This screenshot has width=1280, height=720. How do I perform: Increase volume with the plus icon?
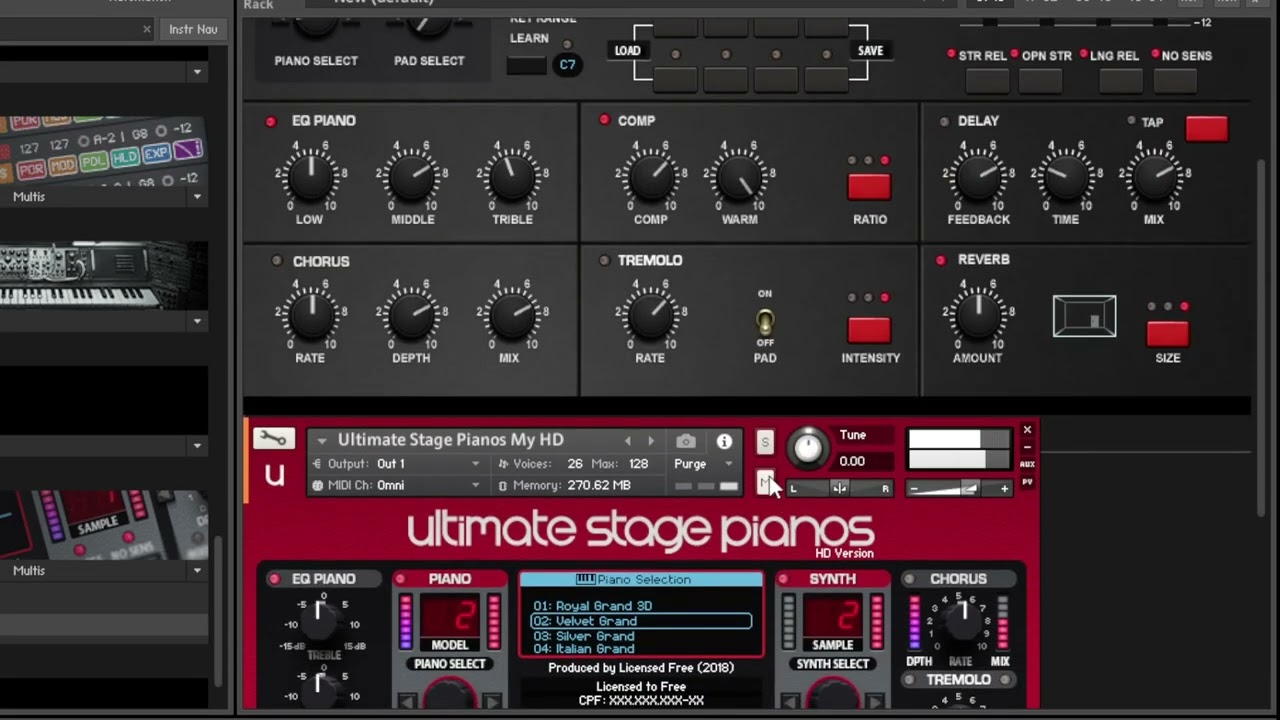coord(1004,489)
